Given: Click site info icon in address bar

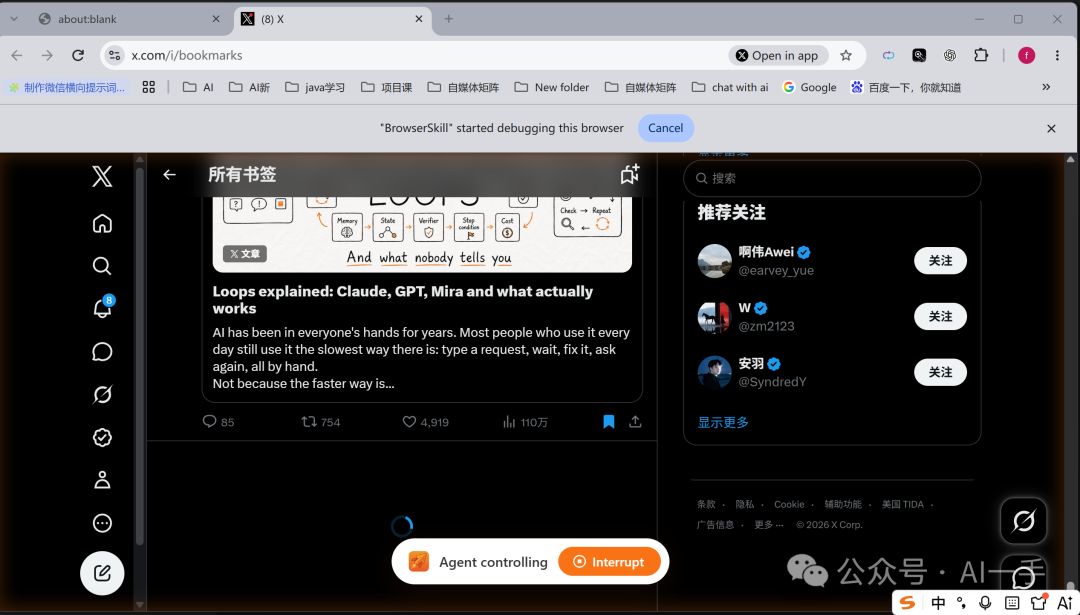Looking at the screenshot, I should click(x=115, y=55).
